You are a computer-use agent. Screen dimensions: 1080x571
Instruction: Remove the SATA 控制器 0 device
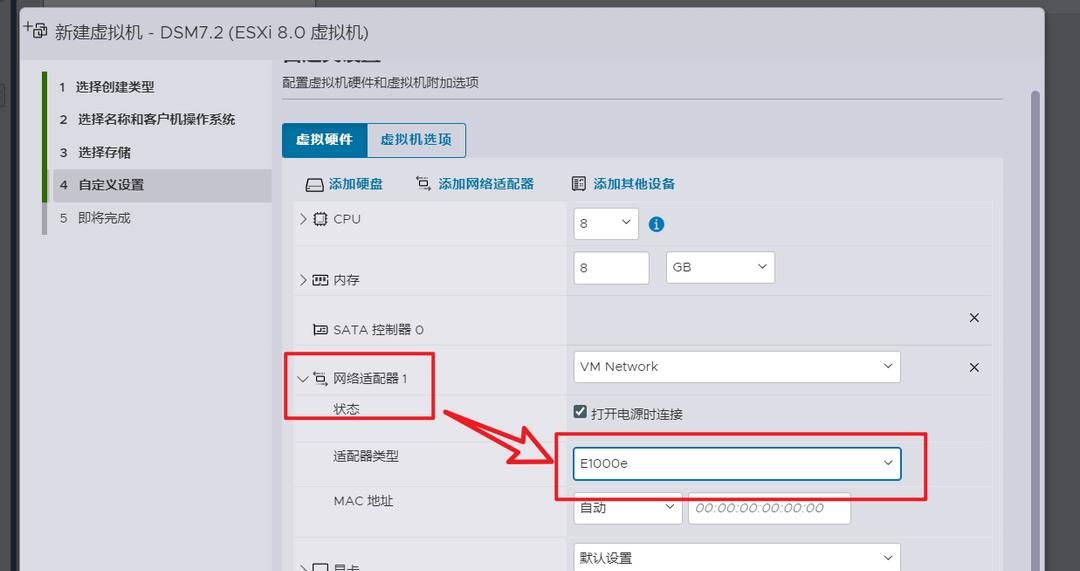click(x=974, y=318)
